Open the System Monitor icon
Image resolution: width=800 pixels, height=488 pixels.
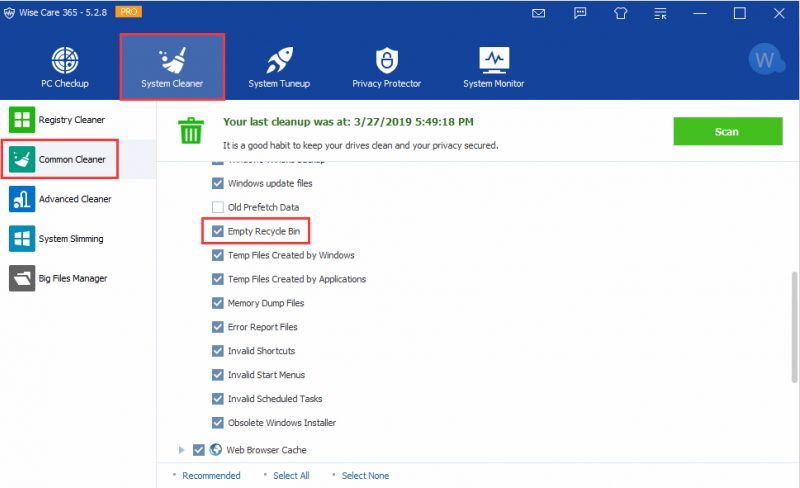pos(494,60)
